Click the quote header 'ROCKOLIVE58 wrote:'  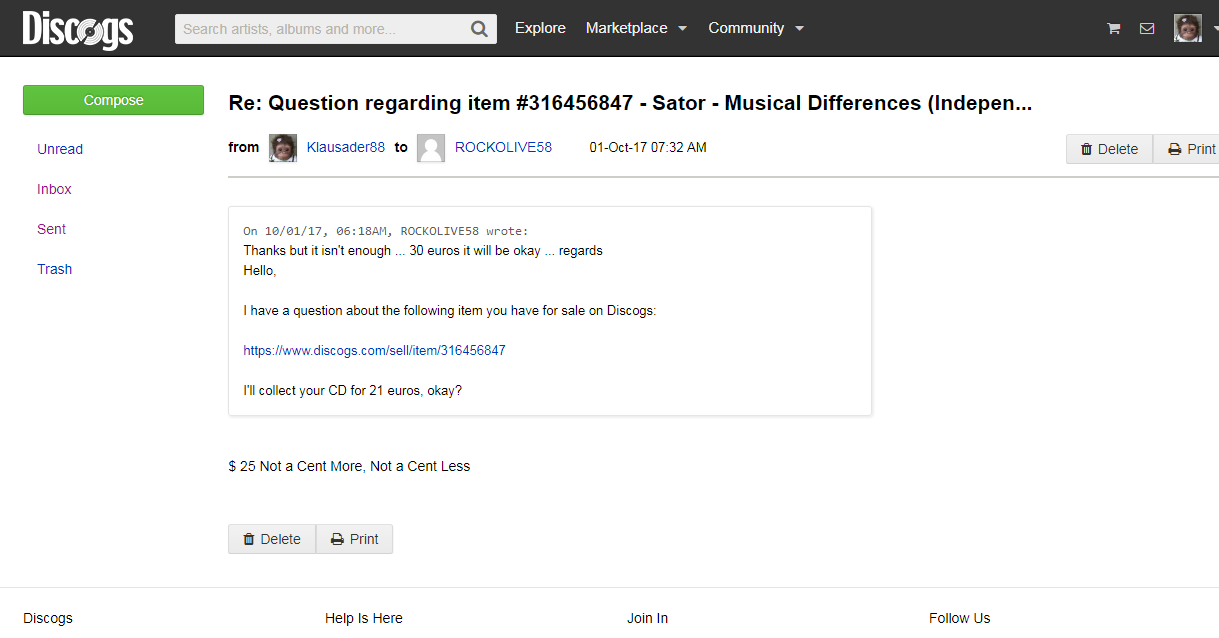[465, 231]
